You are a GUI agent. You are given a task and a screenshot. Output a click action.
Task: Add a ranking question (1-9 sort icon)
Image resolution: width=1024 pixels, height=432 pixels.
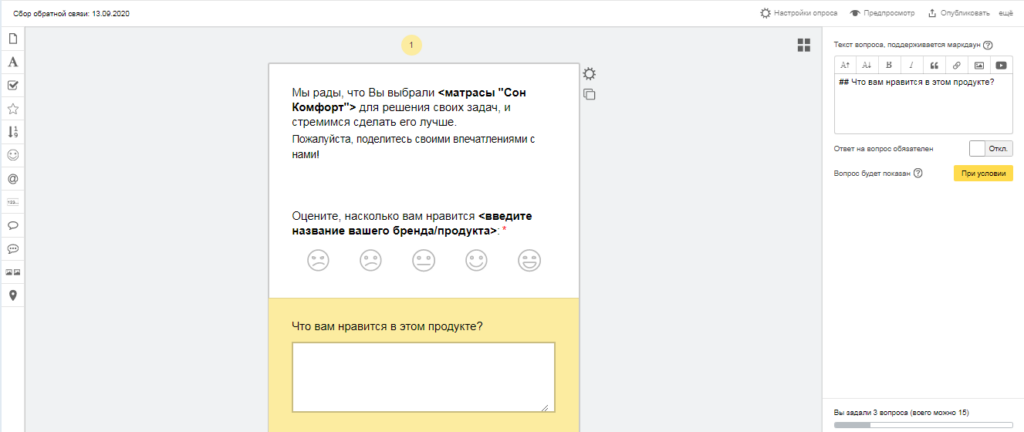pyautogui.click(x=12, y=132)
